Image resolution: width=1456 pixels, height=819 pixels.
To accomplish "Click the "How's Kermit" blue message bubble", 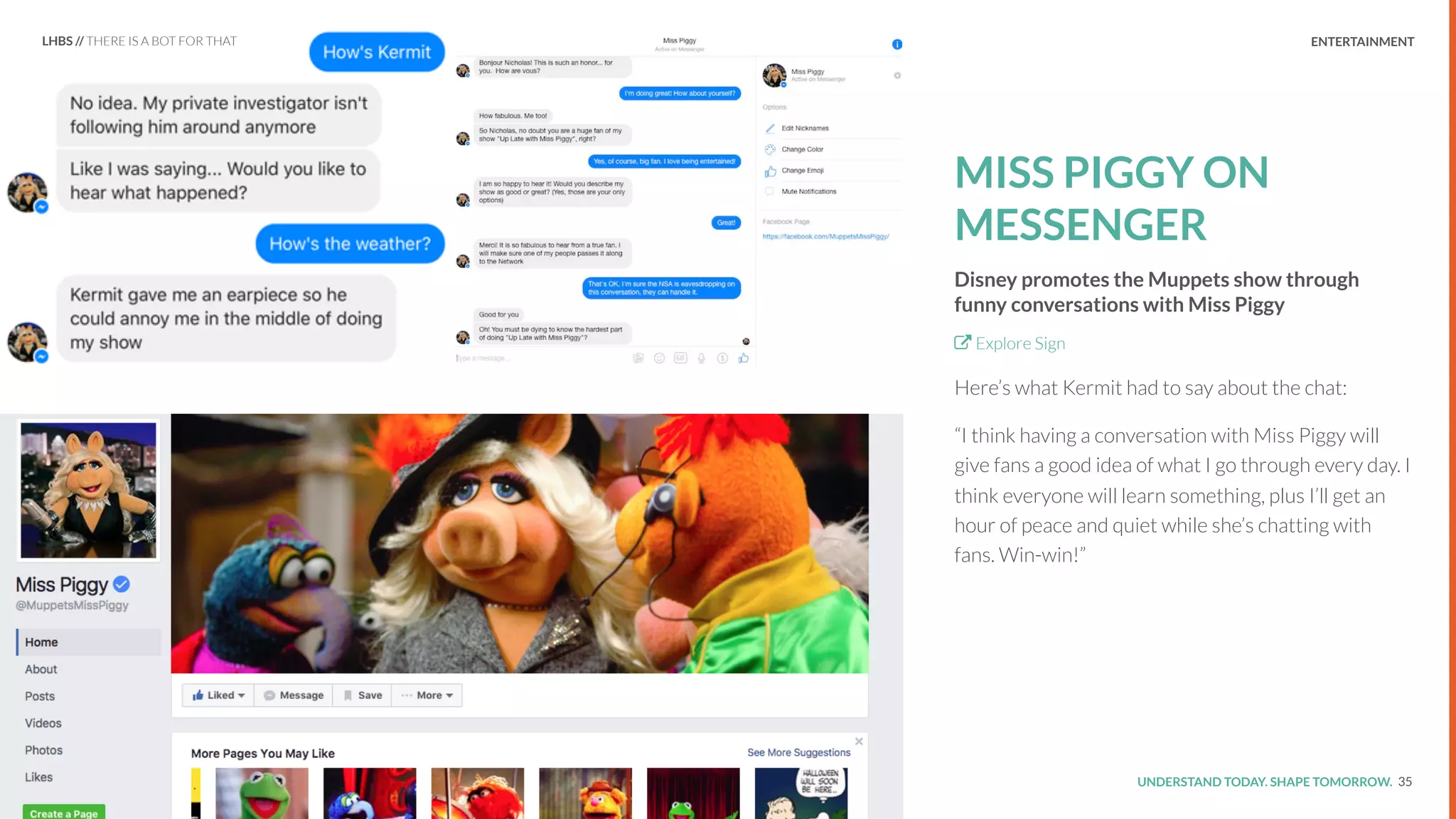I will [x=377, y=52].
